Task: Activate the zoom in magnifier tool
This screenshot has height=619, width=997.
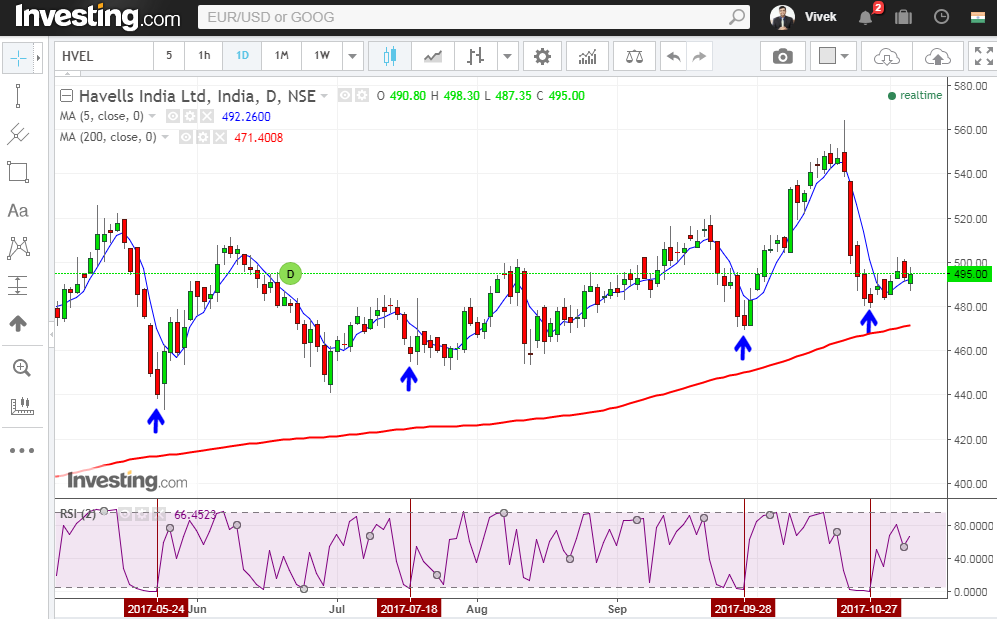Action: point(21,367)
